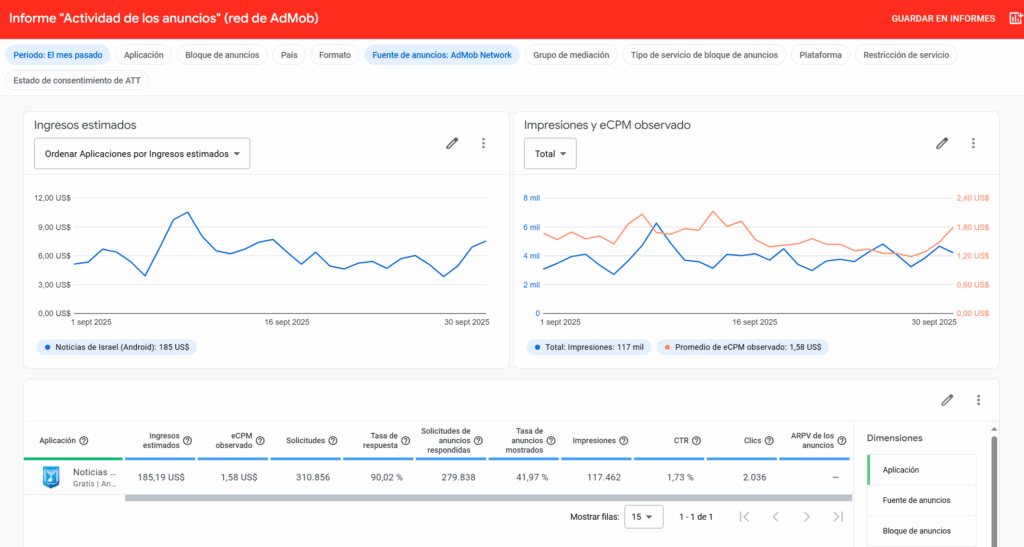Open the Total dropdown in impressions chart

[550, 154]
